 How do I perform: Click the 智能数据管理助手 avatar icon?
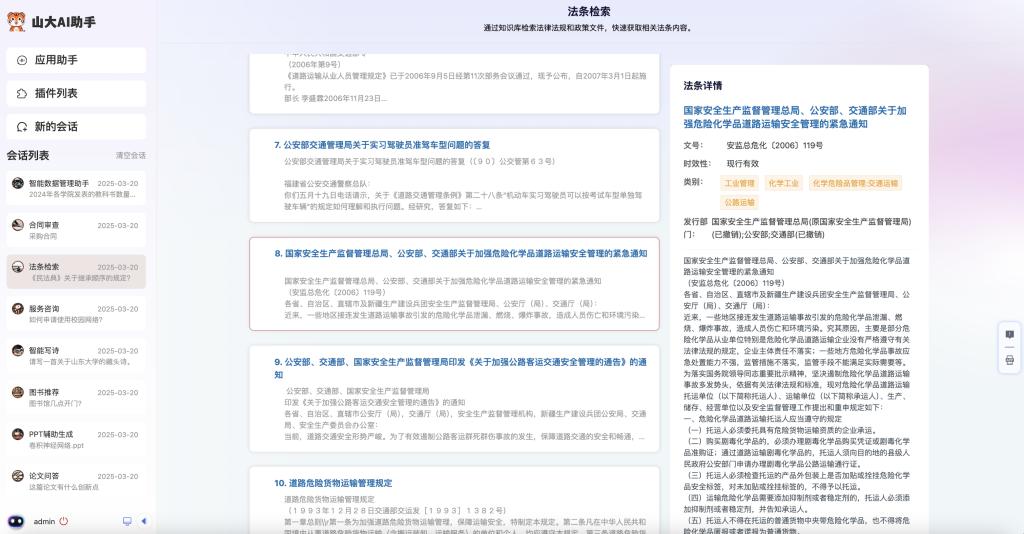pos(18,183)
